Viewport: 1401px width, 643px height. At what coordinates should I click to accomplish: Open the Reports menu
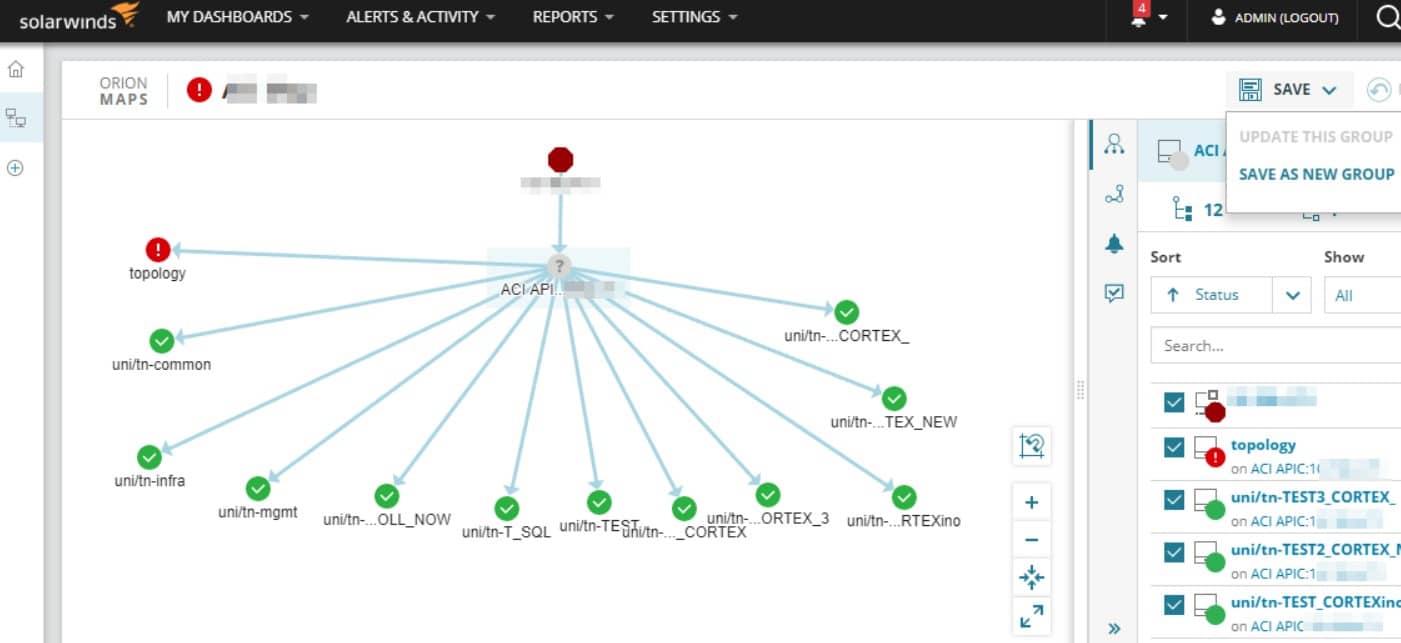click(x=573, y=17)
